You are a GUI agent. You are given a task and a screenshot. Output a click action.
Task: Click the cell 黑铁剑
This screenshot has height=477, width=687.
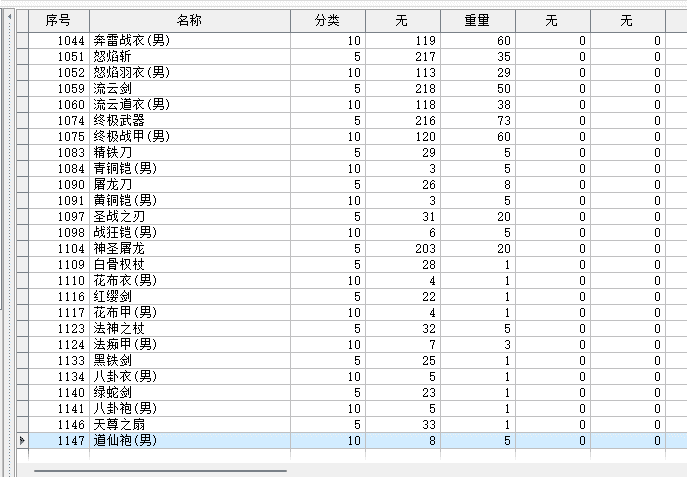pos(190,360)
